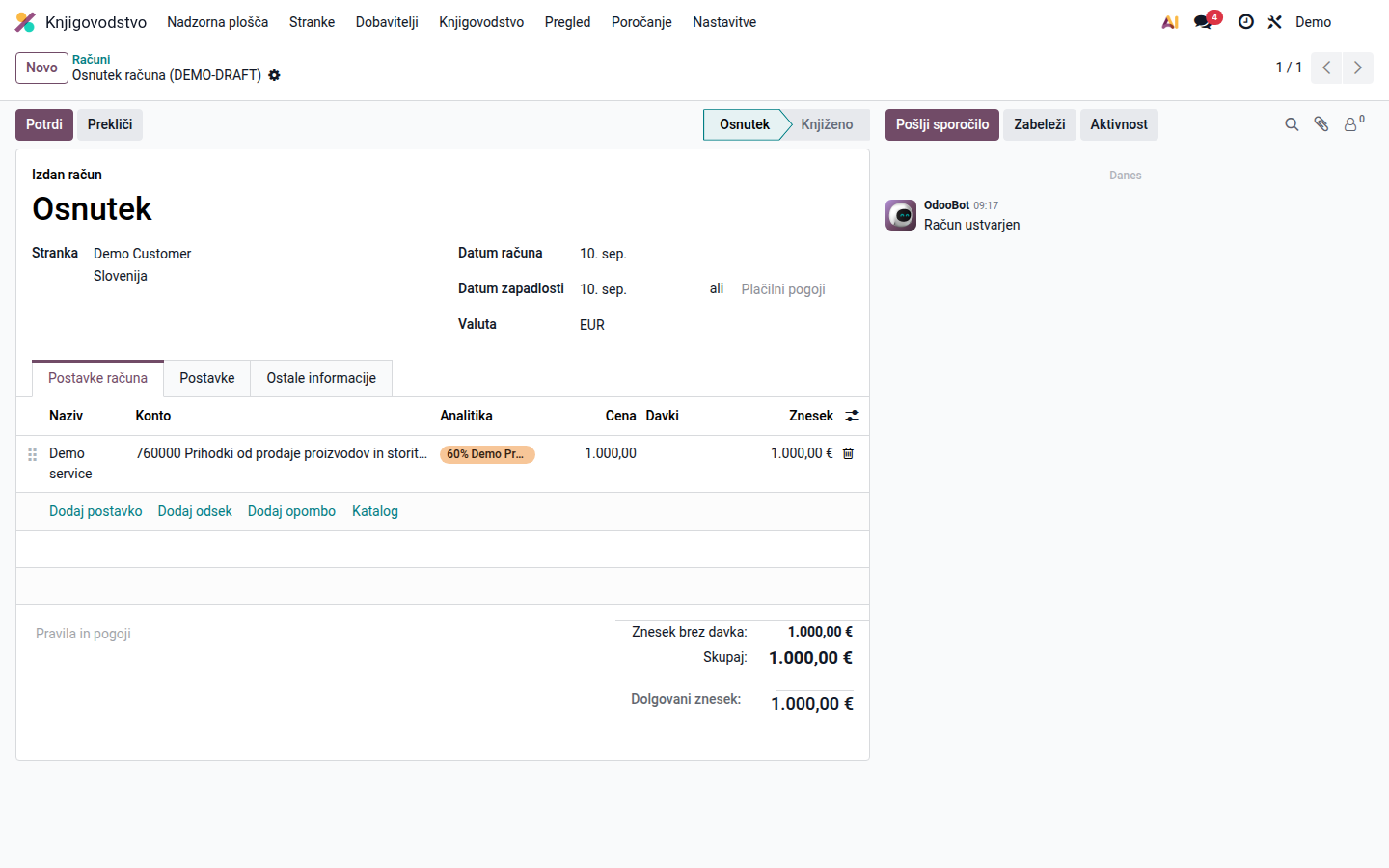The height and width of the screenshot is (868, 1389).
Task: Click Dodaj odsek link
Action: point(195,511)
